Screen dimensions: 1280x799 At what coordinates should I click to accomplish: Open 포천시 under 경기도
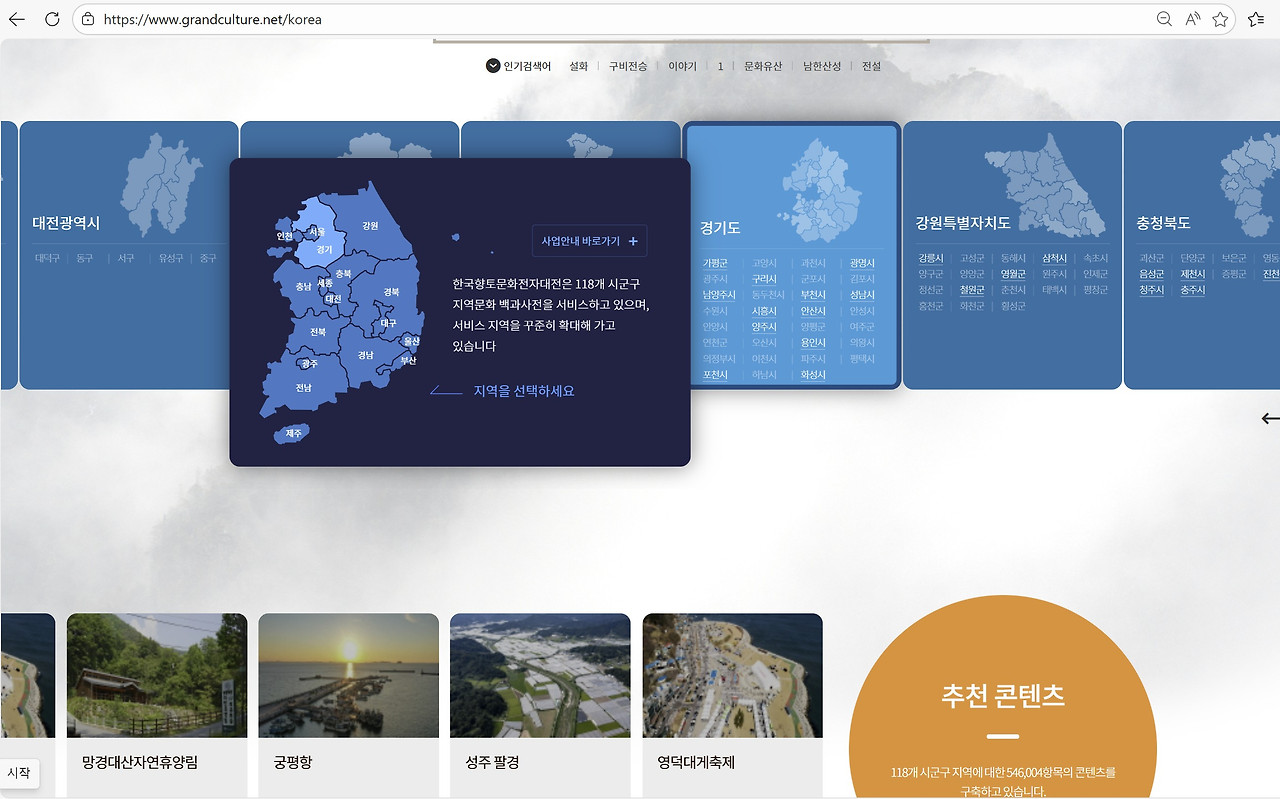click(x=715, y=375)
